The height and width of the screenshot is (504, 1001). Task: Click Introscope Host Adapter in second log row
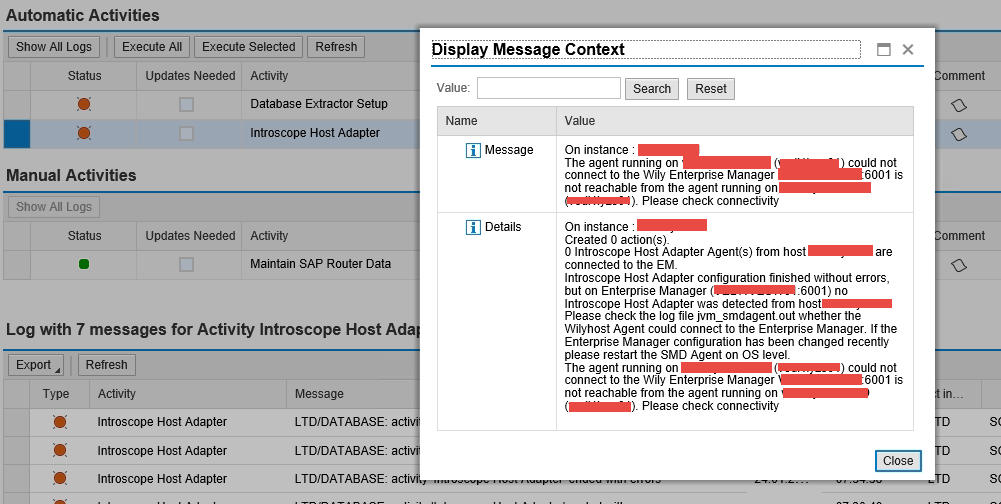click(x=162, y=450)
